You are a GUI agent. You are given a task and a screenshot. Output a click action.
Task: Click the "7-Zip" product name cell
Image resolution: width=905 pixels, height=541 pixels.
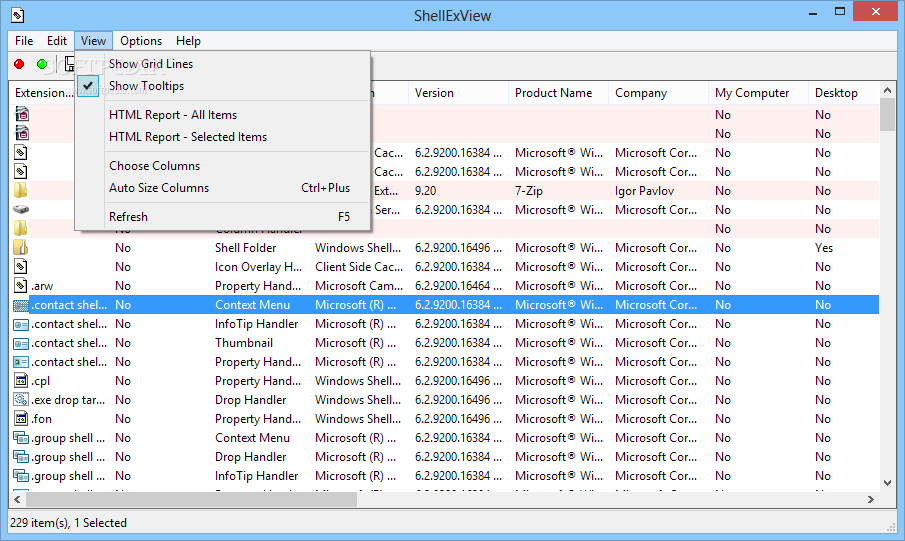point(529,191)
